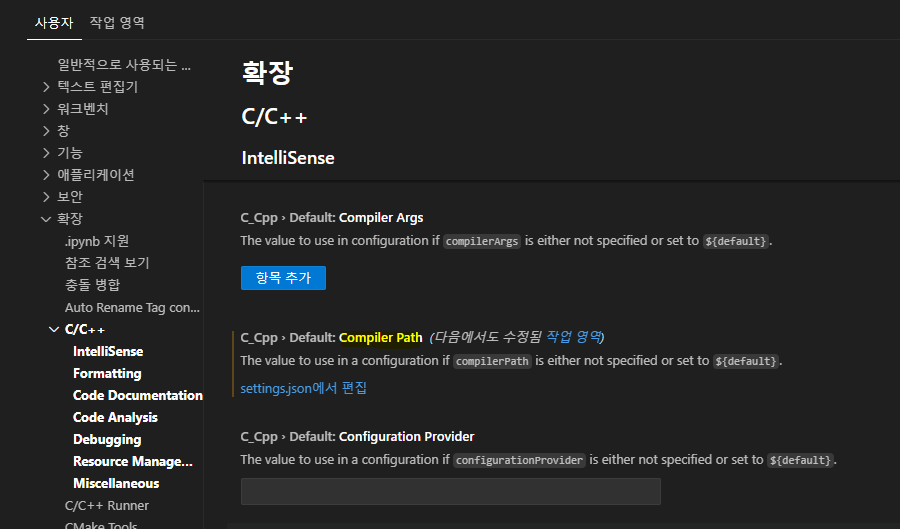This screenshot has height=529, width=900.
Task: Expand the 텍스트 편집기 tree chevron
Action: pyautogui.click(x=46, y=87)
